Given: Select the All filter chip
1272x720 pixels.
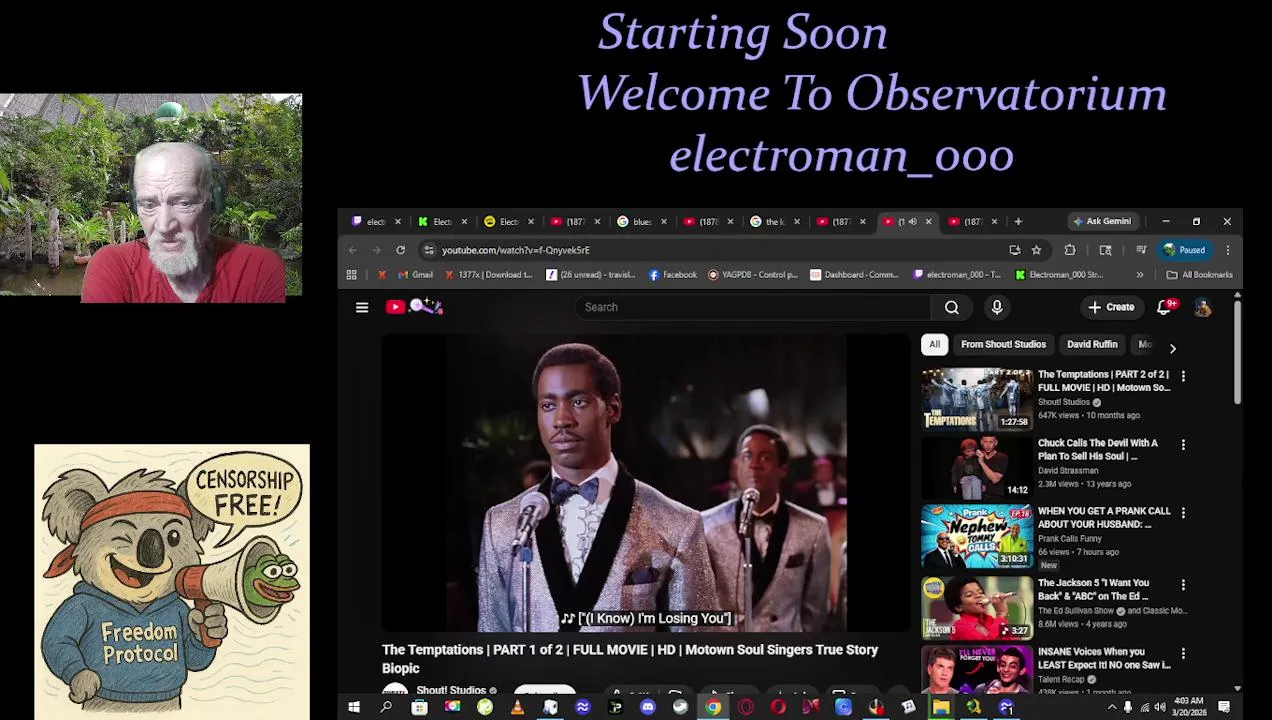Looking at the screenshot, I should (x=934, y=344).
